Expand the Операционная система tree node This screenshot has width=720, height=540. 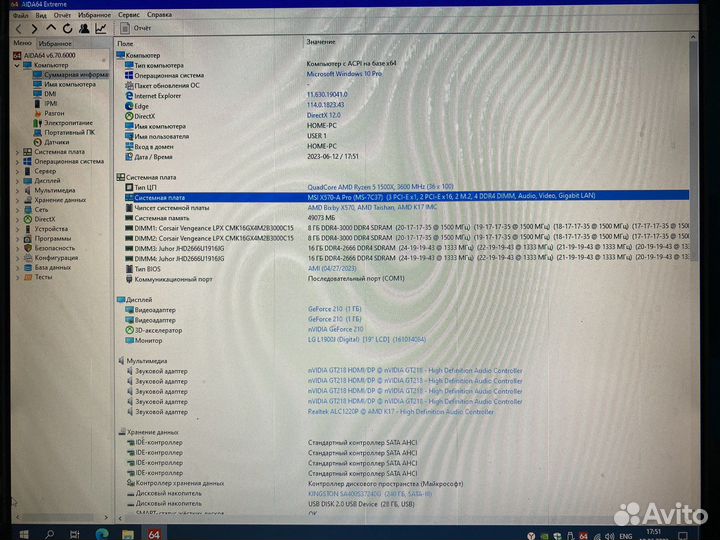click(x=17, y=162)
